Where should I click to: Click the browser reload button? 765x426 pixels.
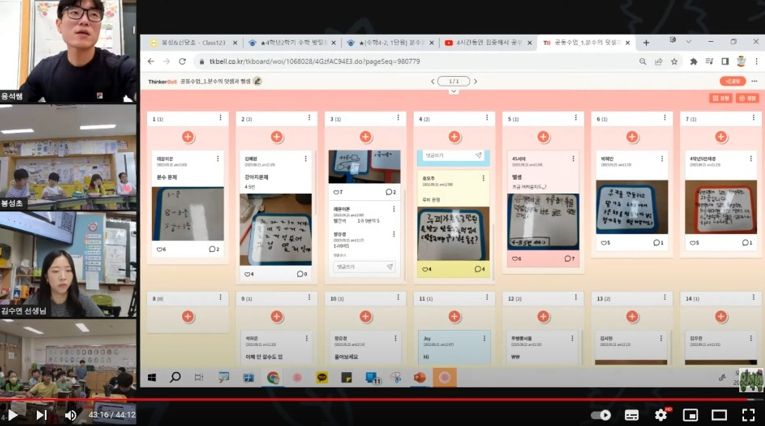coord(181,61)
